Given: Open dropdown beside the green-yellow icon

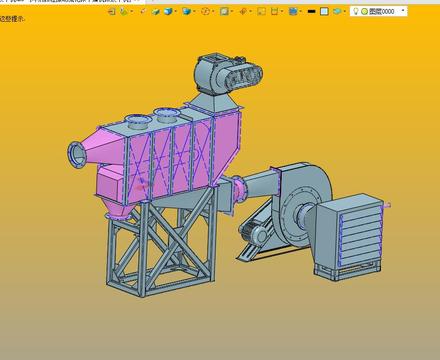Looking at the screenshot, I should (132, 12).
